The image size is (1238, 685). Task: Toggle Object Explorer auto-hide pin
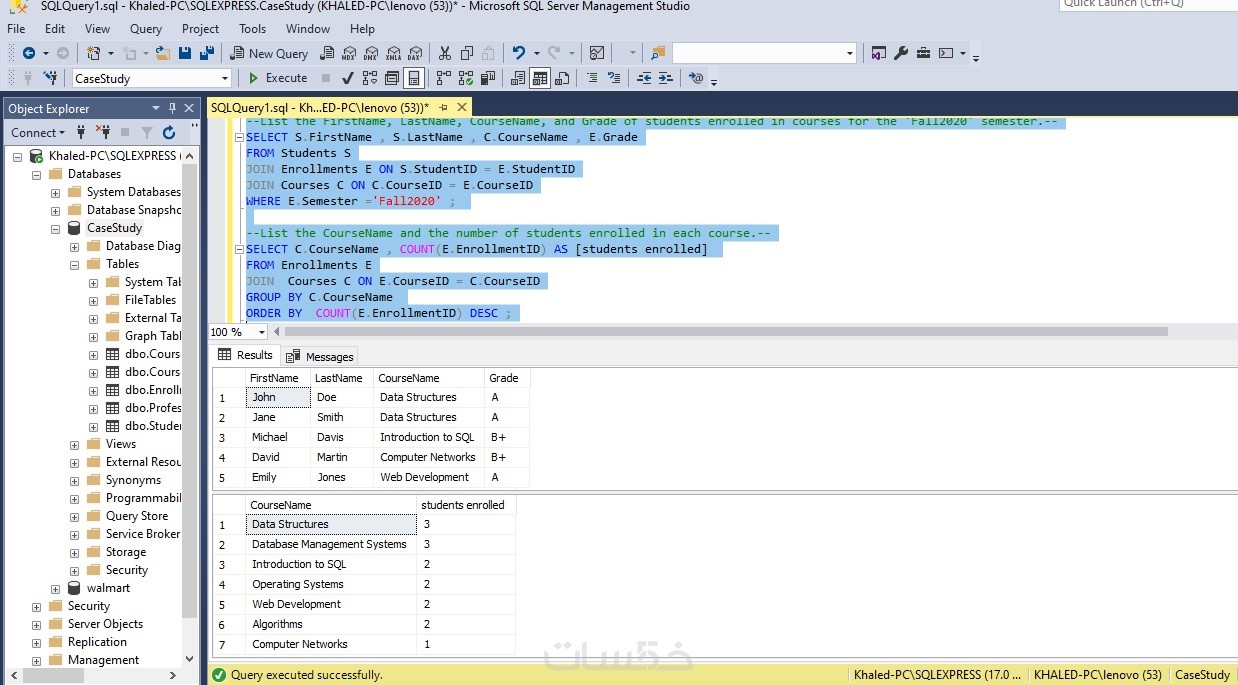pyautogui.click(x=173, y=108)
